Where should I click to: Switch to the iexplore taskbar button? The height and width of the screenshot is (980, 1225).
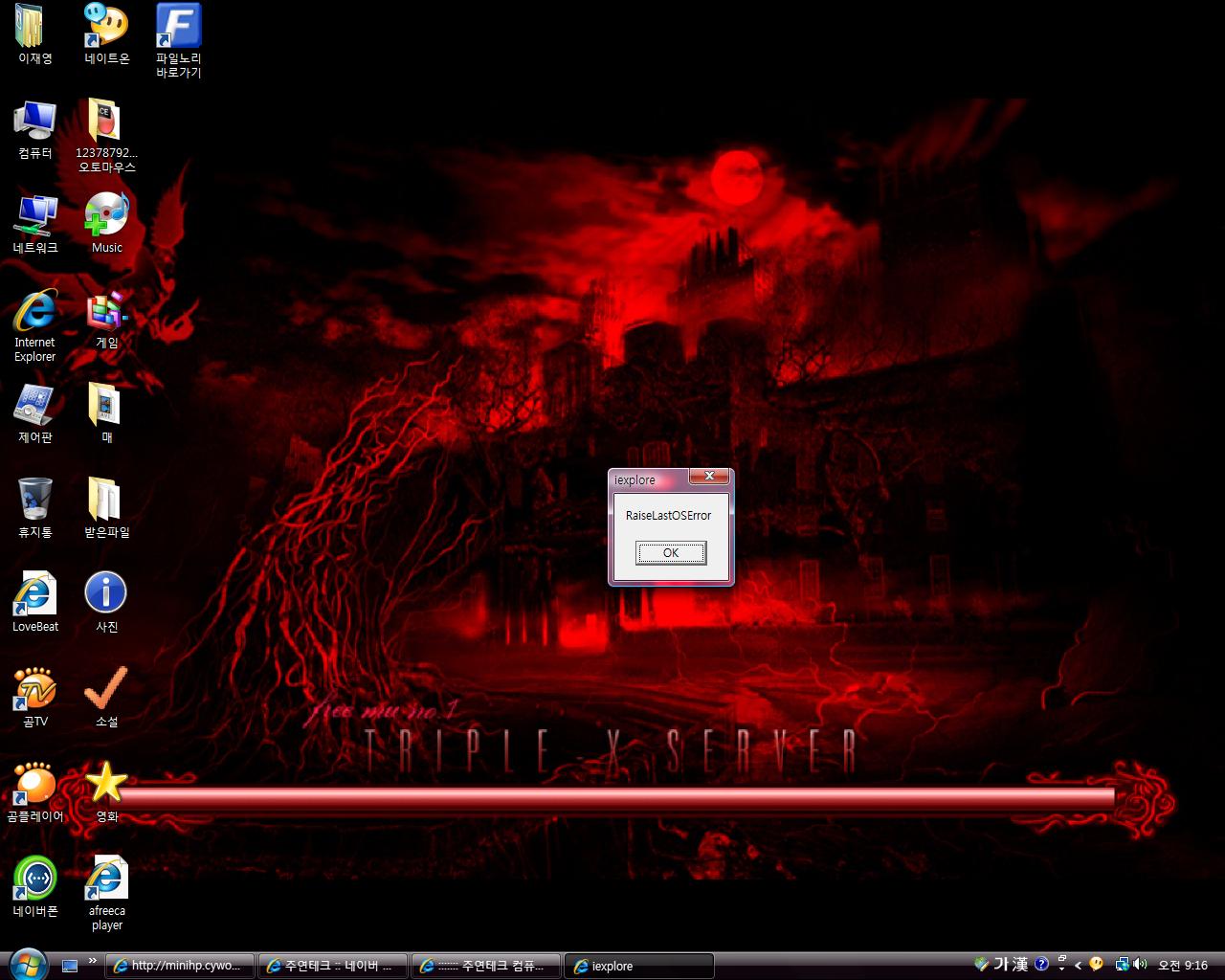(639, 966)
